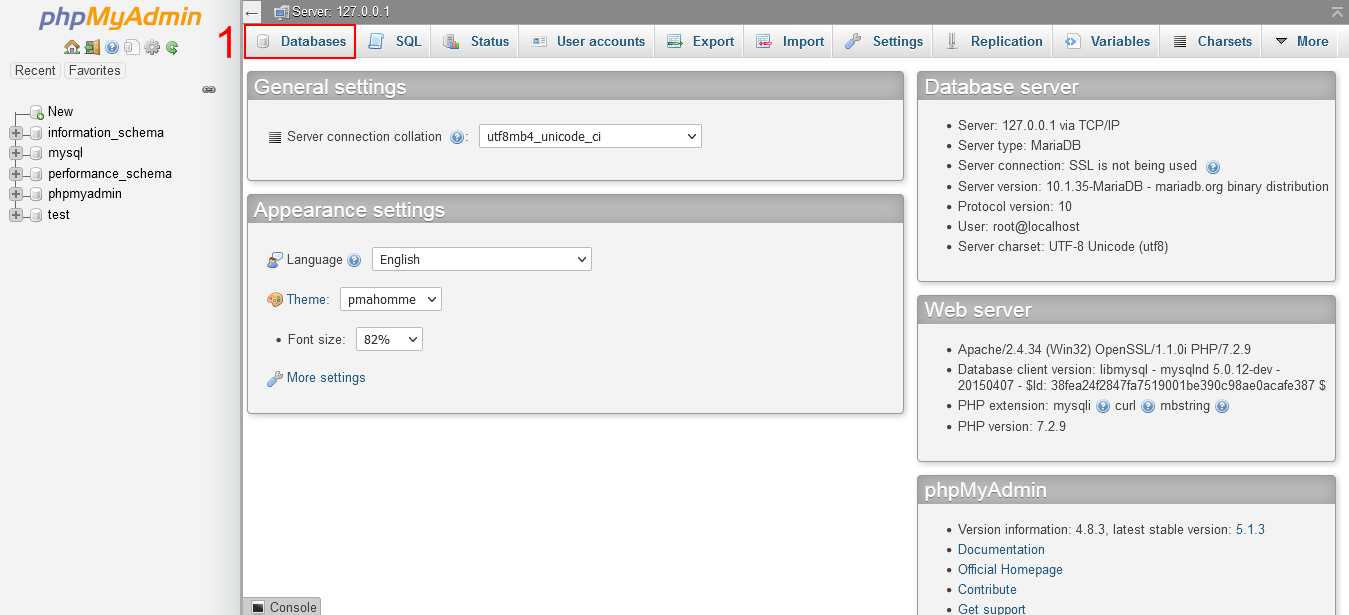The height and width of the screenshot is (615, 1349).
Task: Go to the User accounts tab
Action: 587,41
